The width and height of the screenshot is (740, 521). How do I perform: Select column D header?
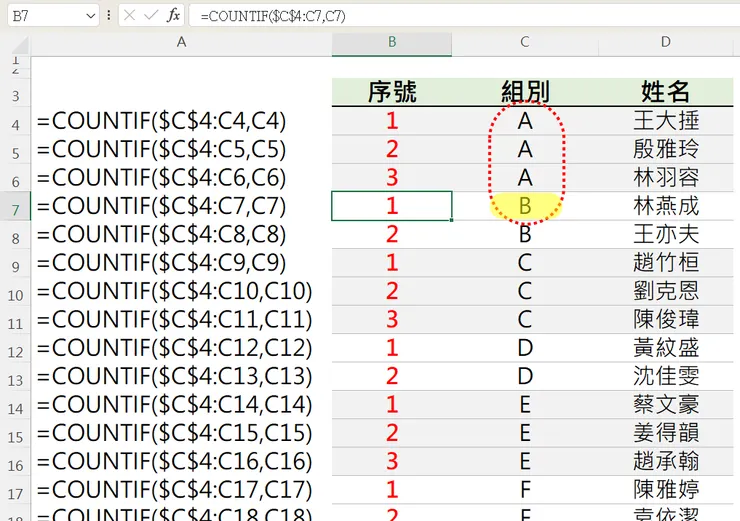[665, 42]
